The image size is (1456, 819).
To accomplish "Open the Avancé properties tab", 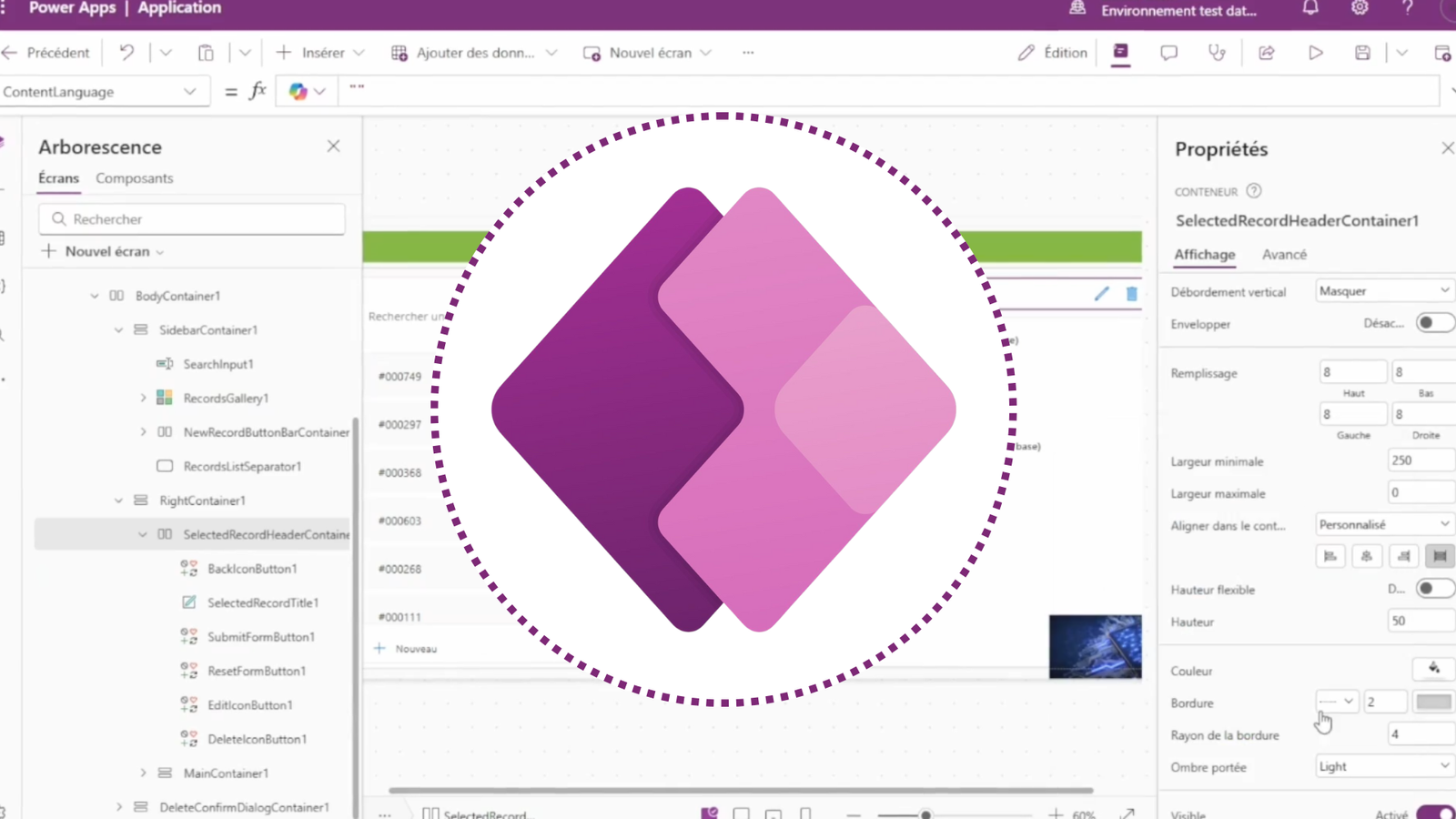I will click(x=1284, y=255).
